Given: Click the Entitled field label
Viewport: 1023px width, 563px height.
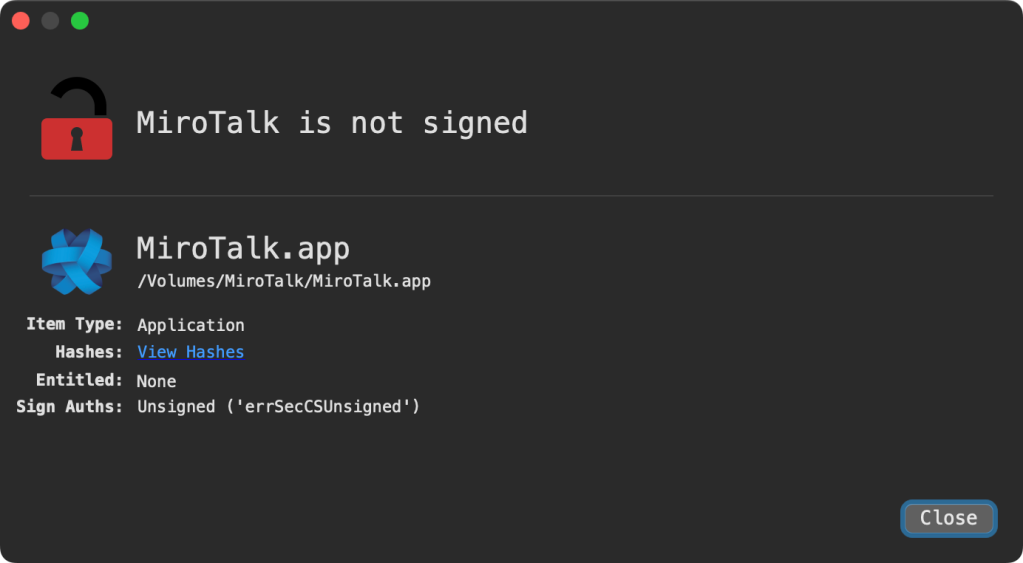Looking at the screenshot, I should tap(79, 380).
